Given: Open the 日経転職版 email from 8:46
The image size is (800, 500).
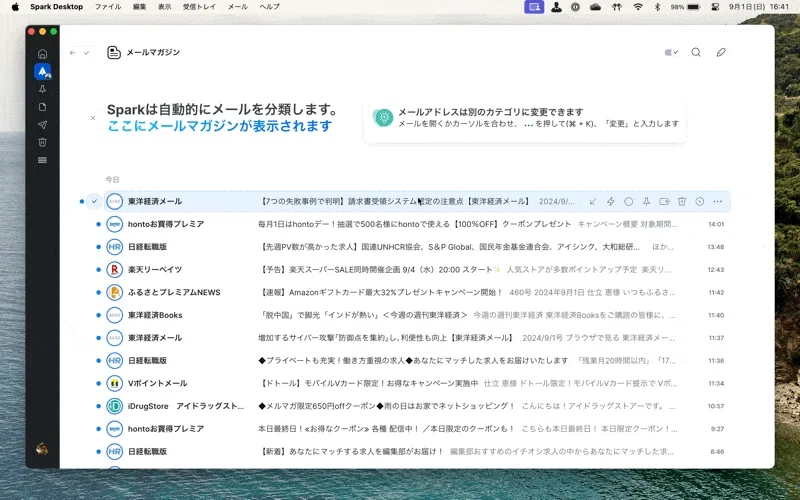Looking at the screenshot, I should tap(417, 452).
